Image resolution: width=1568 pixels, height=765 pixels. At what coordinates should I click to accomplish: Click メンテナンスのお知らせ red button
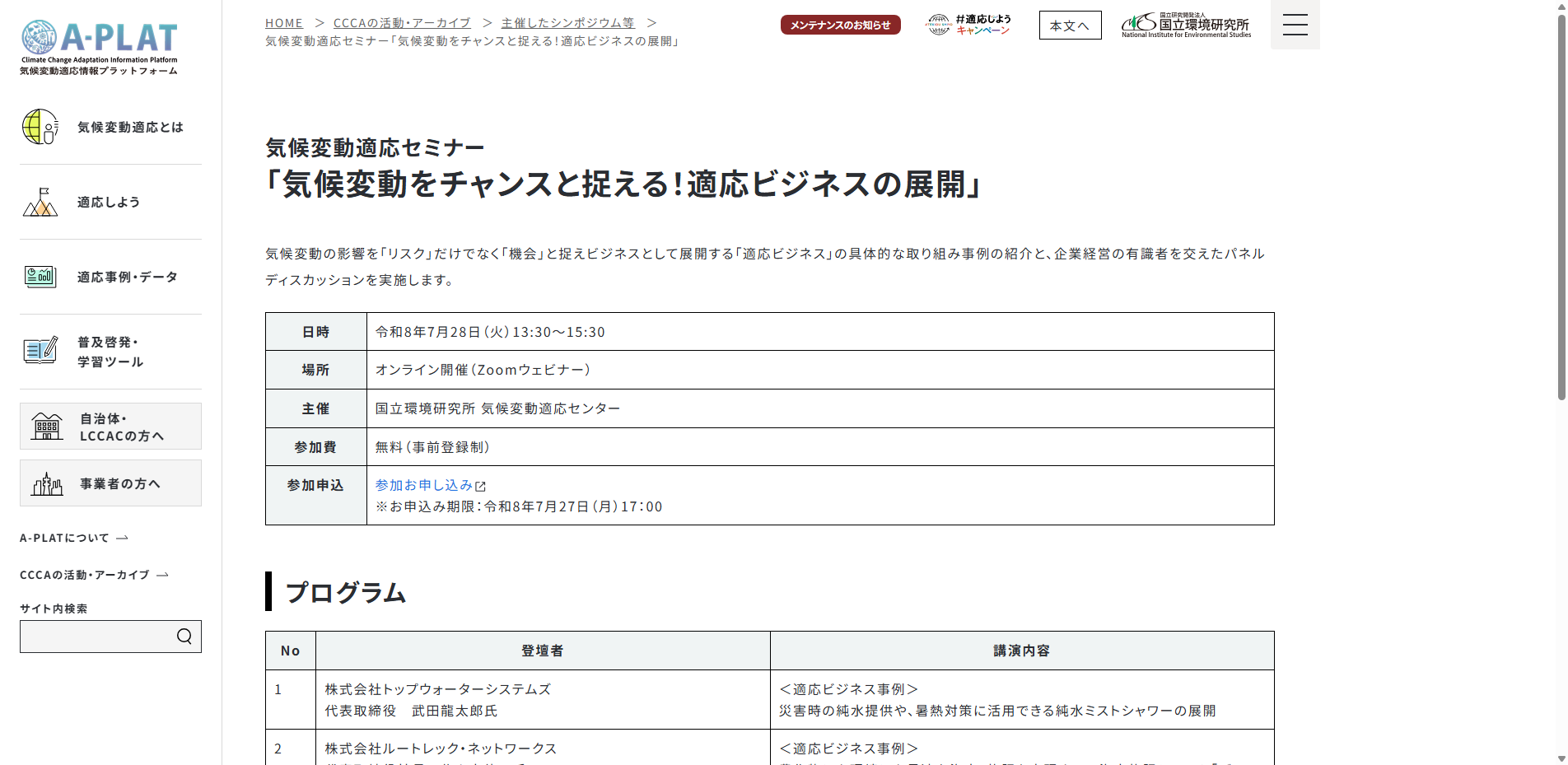click(x=841, y=25)
